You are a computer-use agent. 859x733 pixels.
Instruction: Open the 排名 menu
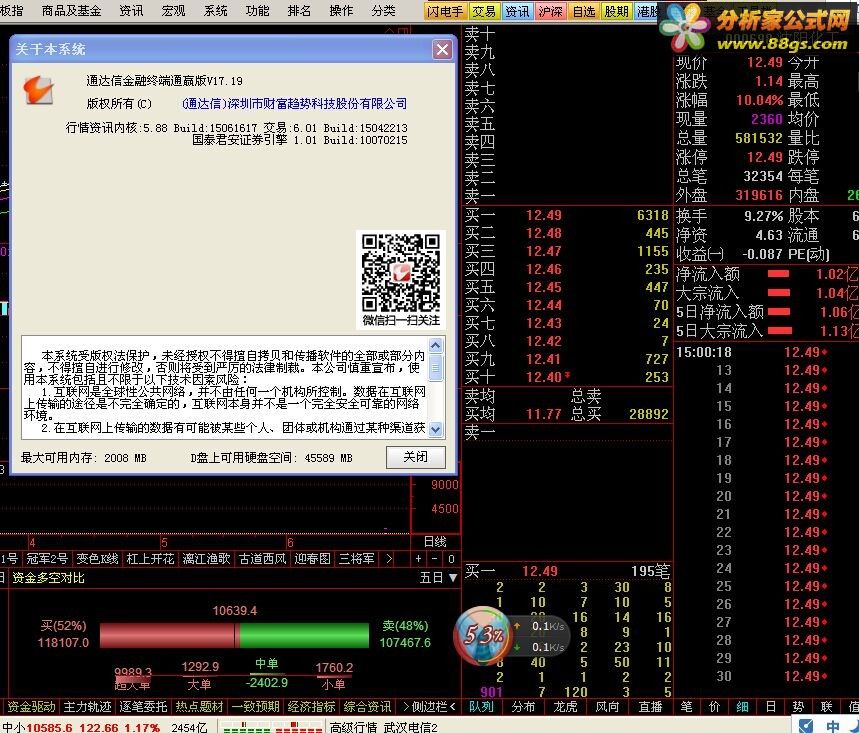(x=299, y=10)
